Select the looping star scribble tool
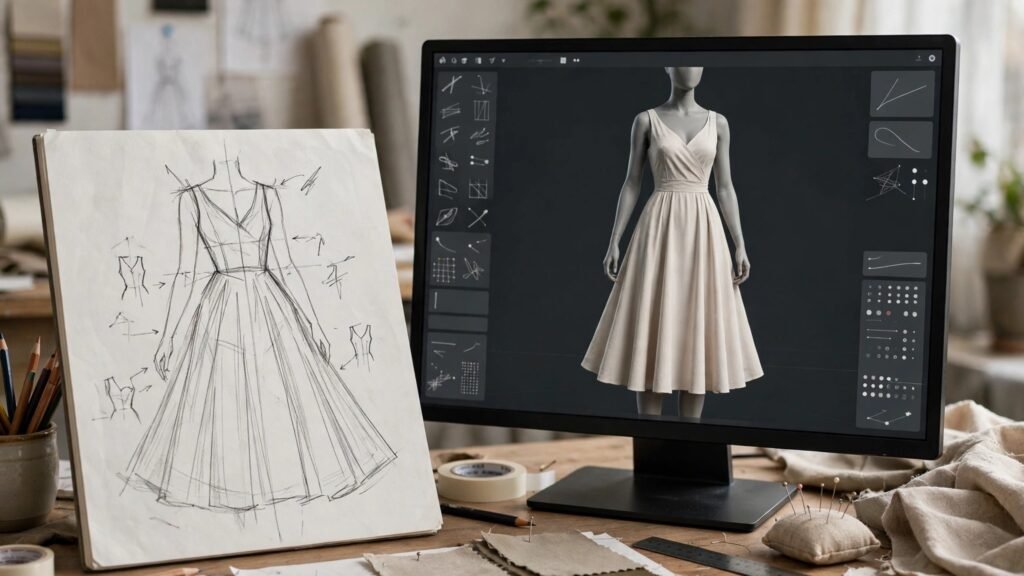This screenshot has width=1024, height=576. click(x=473, y=269)
